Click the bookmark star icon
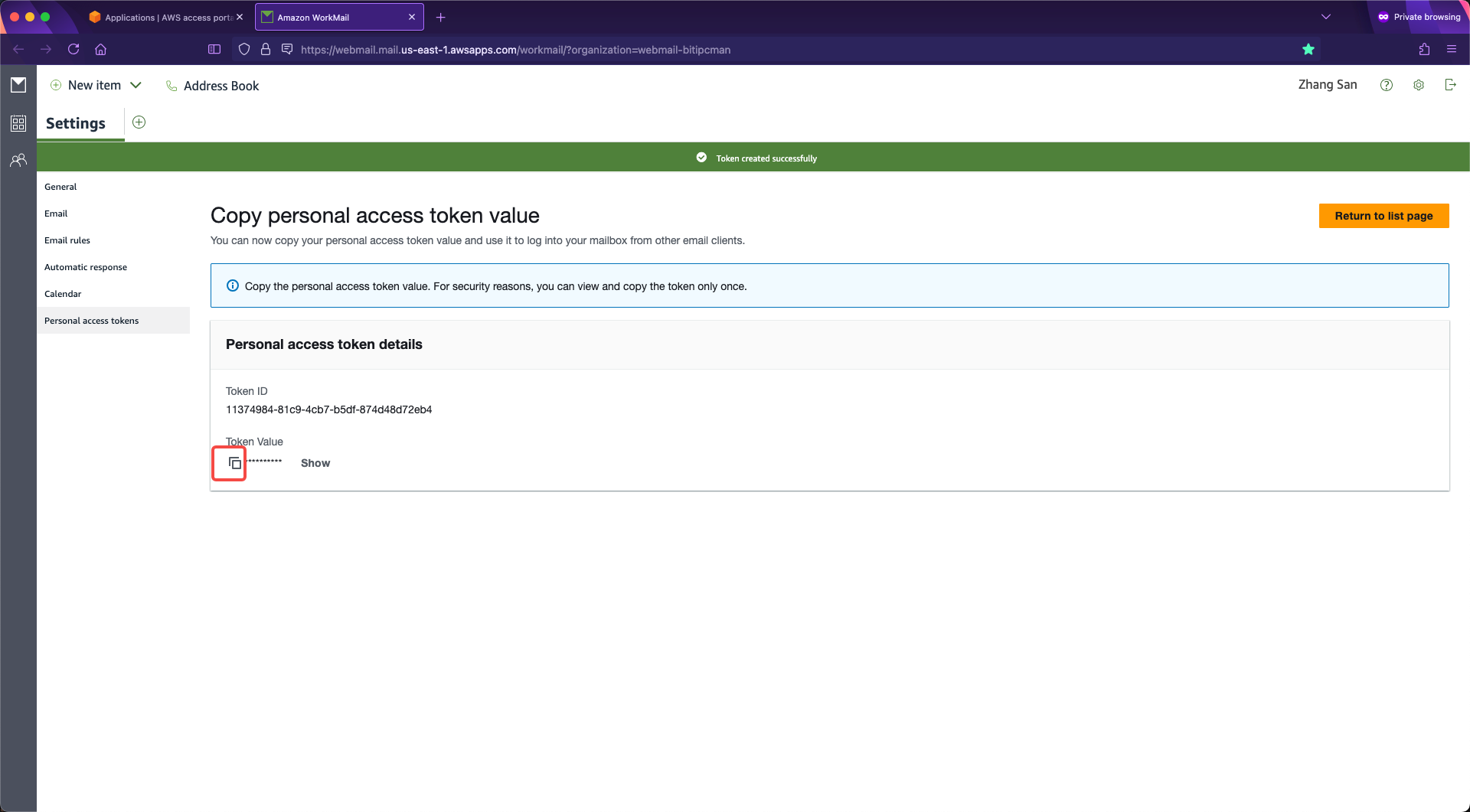This screenshot has height=812, width=1470. coord(1308,49)
